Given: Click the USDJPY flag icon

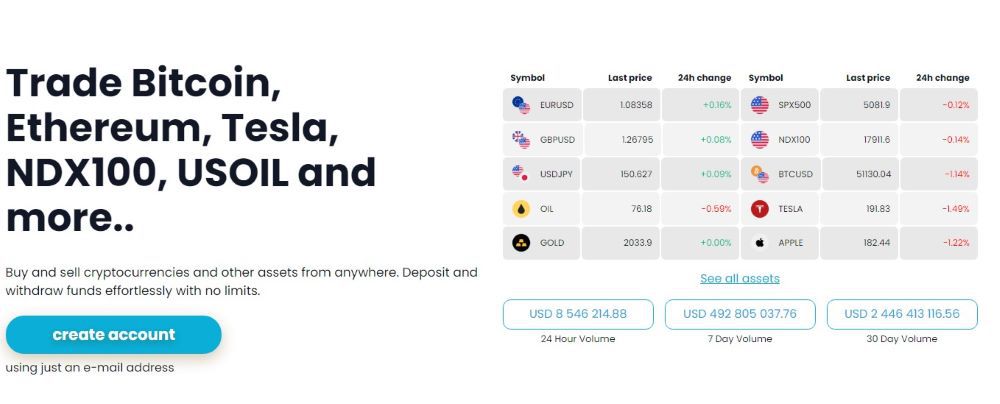Looking at the screenshot, I should point(521,174).
